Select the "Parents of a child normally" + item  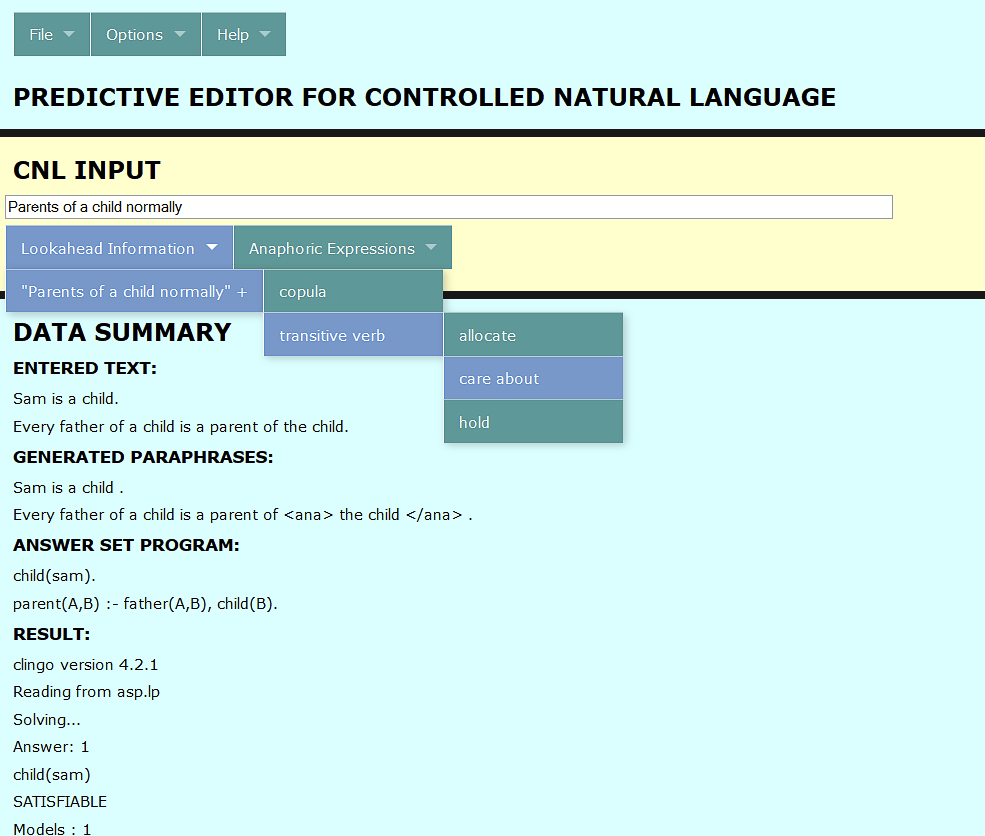pos(134,292)
